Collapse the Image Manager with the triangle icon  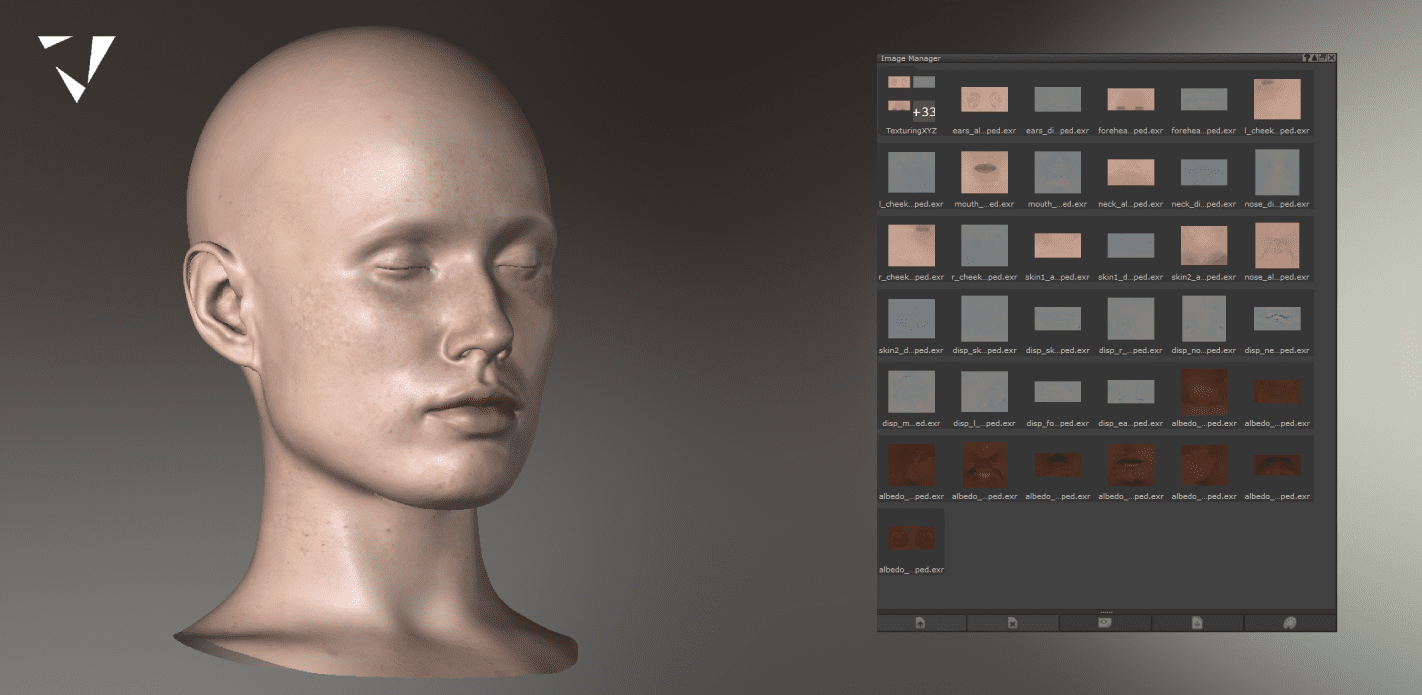pos(1314,58)
